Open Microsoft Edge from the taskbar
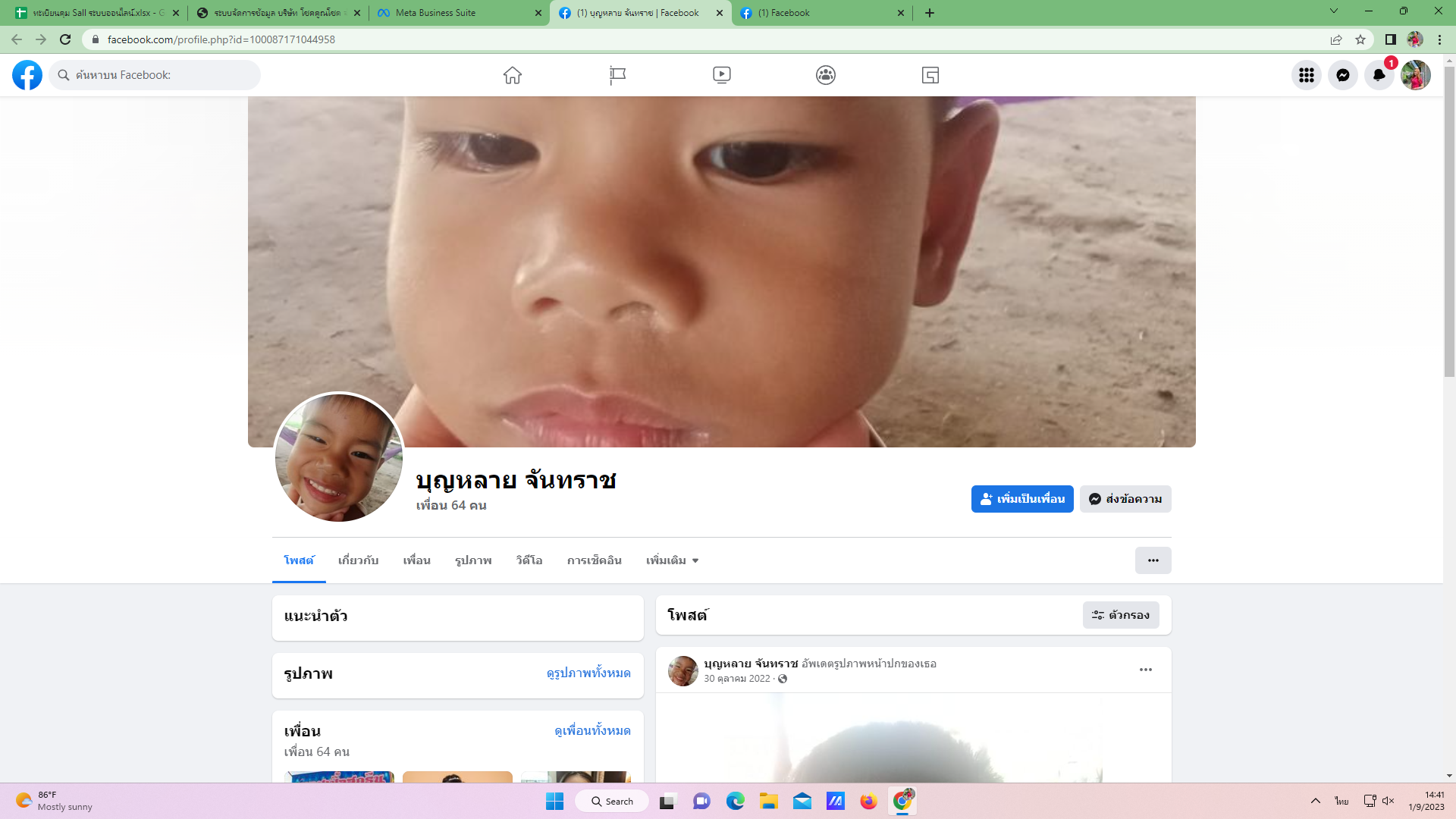Image resolution: width=1456 pixels, height=819 pixels. tap(735, 801)
